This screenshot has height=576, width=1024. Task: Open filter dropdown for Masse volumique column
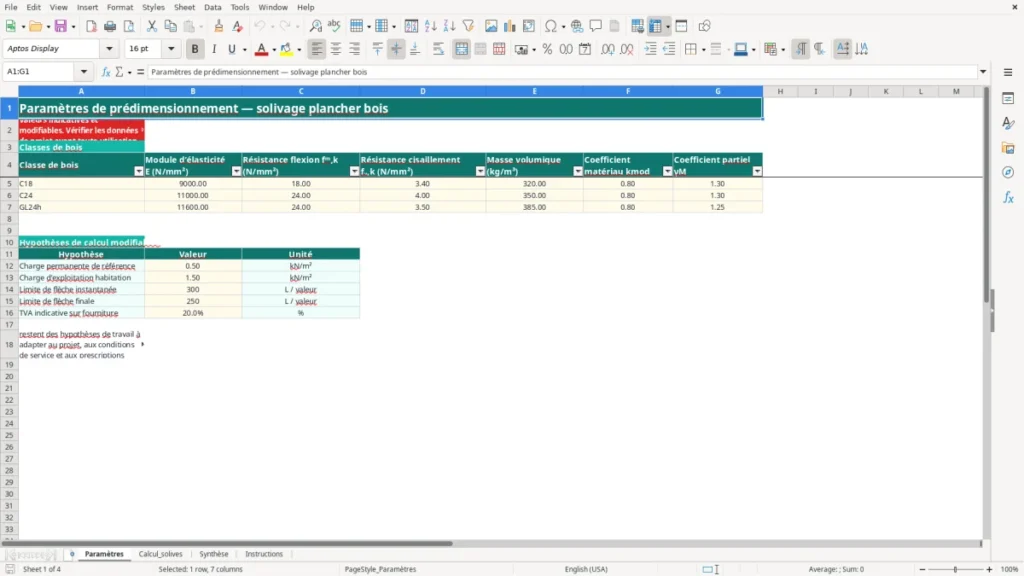(578, 171)
